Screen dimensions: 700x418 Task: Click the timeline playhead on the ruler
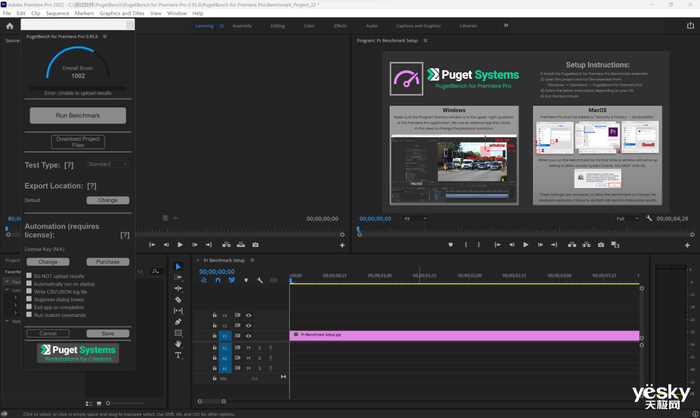[291, 281]
